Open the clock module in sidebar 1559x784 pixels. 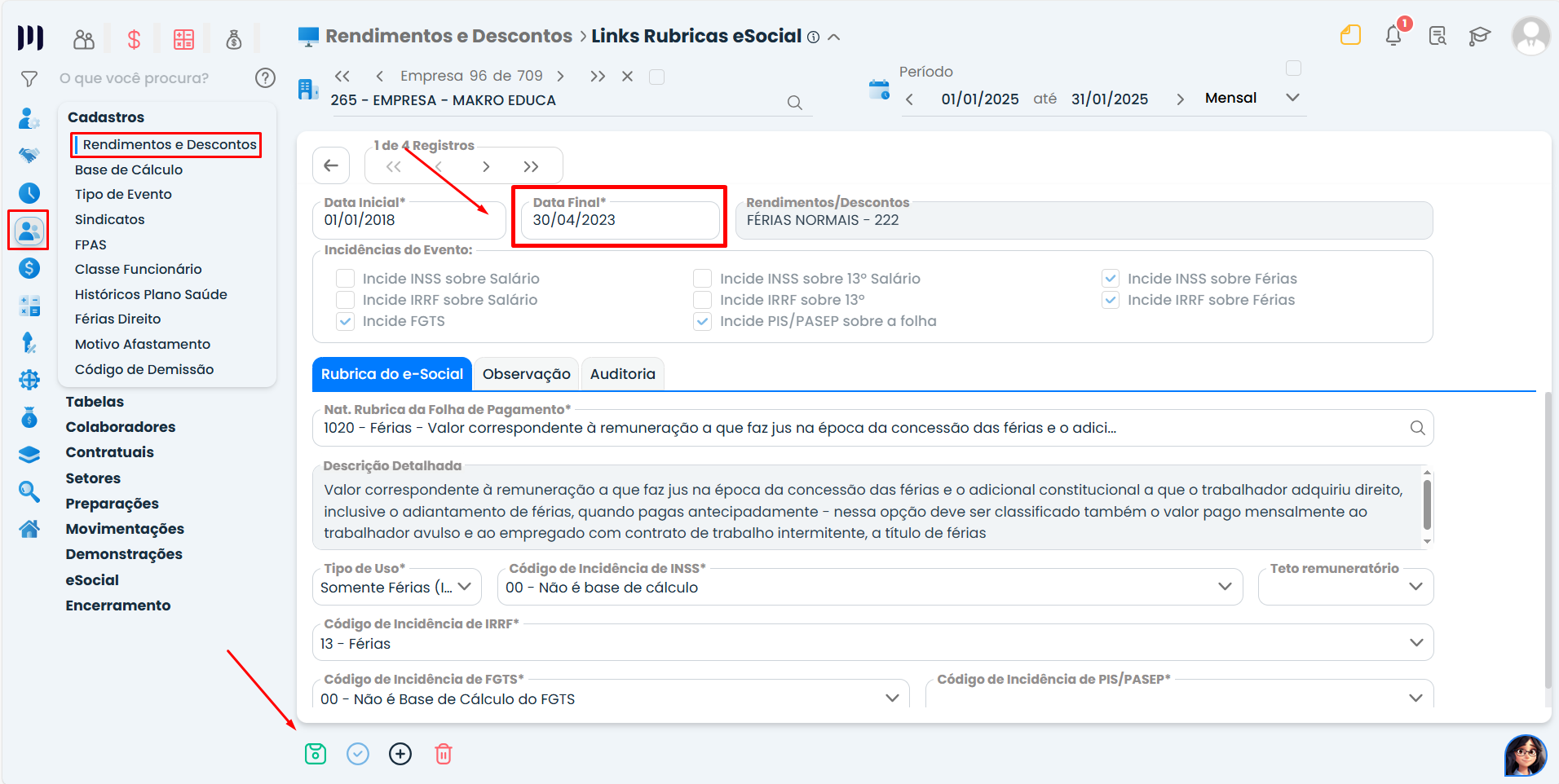pos(29,192)
